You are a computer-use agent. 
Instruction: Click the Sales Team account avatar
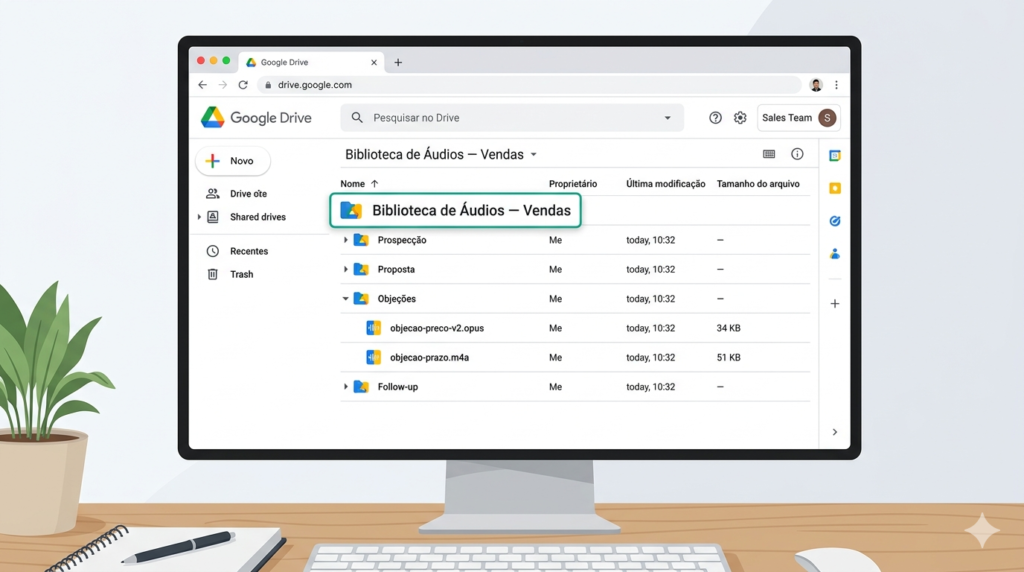point(827,118)
